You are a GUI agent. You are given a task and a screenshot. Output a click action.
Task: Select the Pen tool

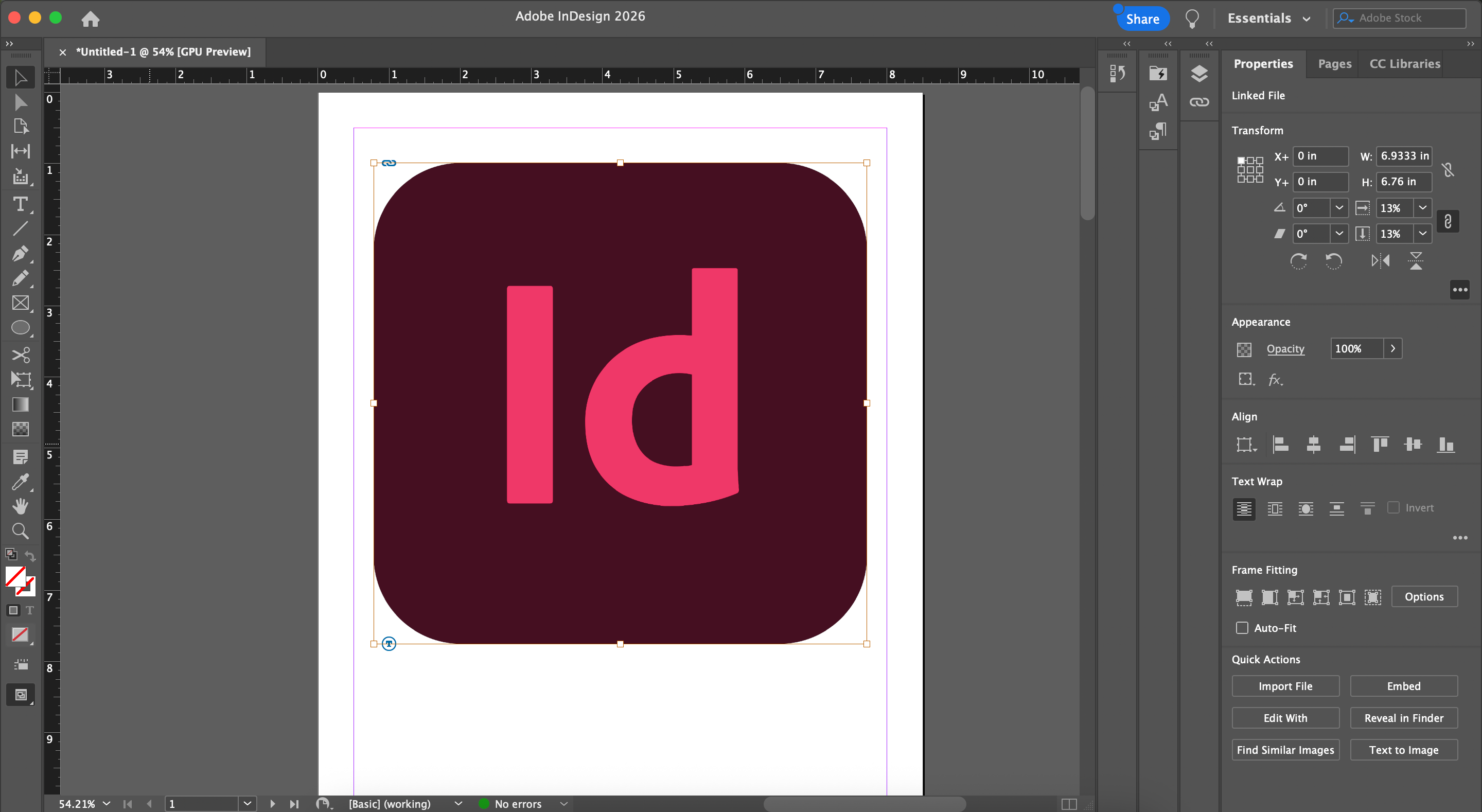point(20,253)
